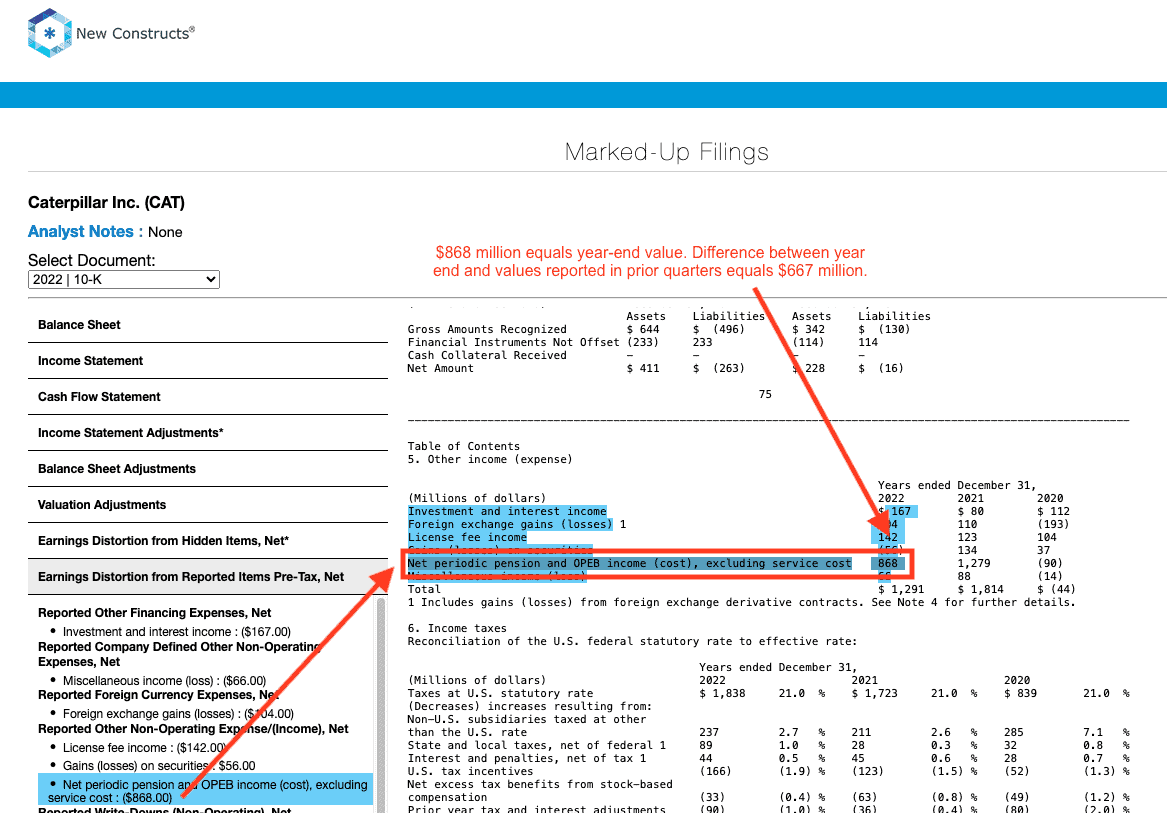The width and height of the screenshot is (1167, 813).
Task: Click the 'Reported Other Financing Expenses, Net' heading
Action: tap(155, 613)
